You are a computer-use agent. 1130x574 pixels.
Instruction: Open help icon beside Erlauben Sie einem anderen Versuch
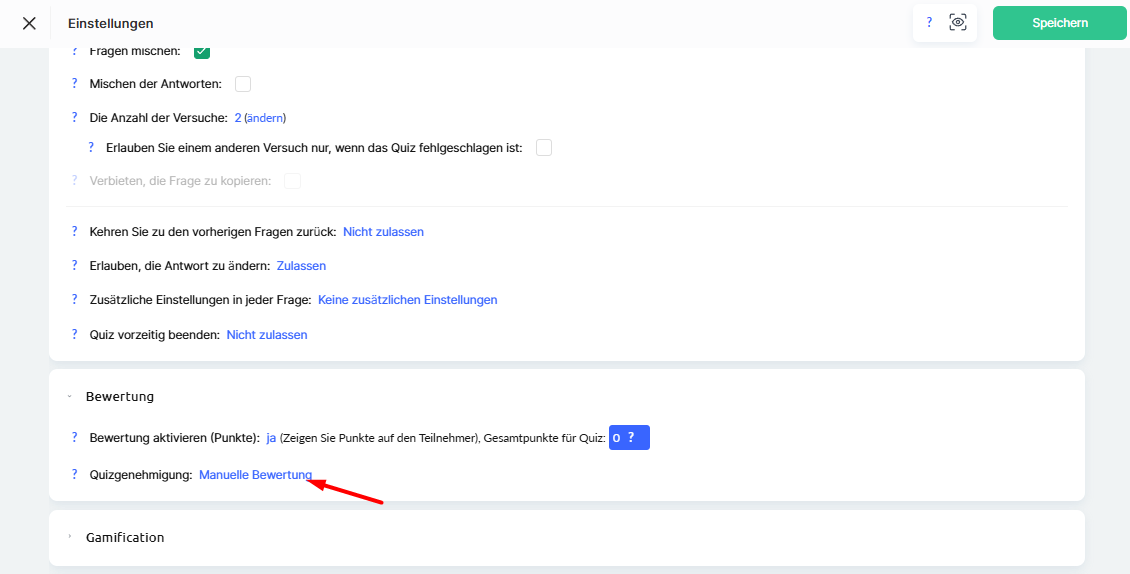pos(91,148)
